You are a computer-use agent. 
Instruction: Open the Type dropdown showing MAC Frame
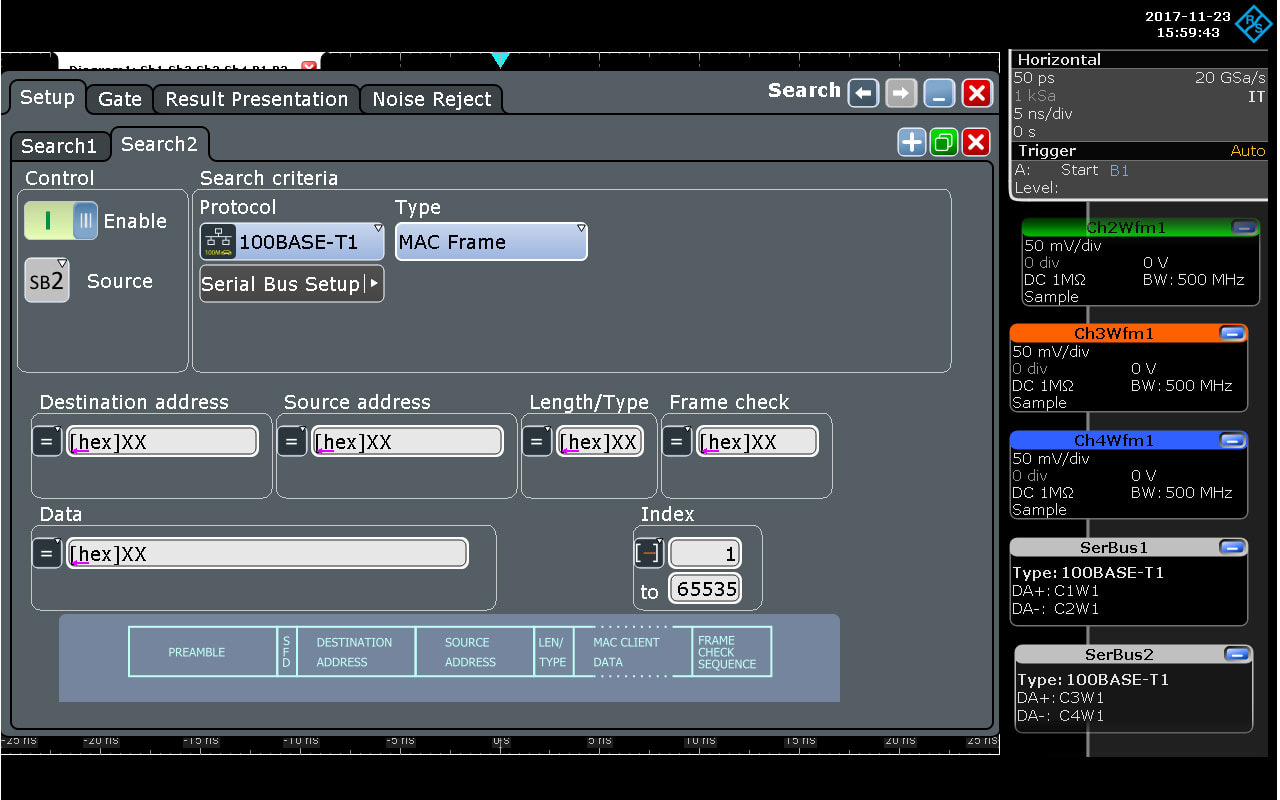coord(490,240)
